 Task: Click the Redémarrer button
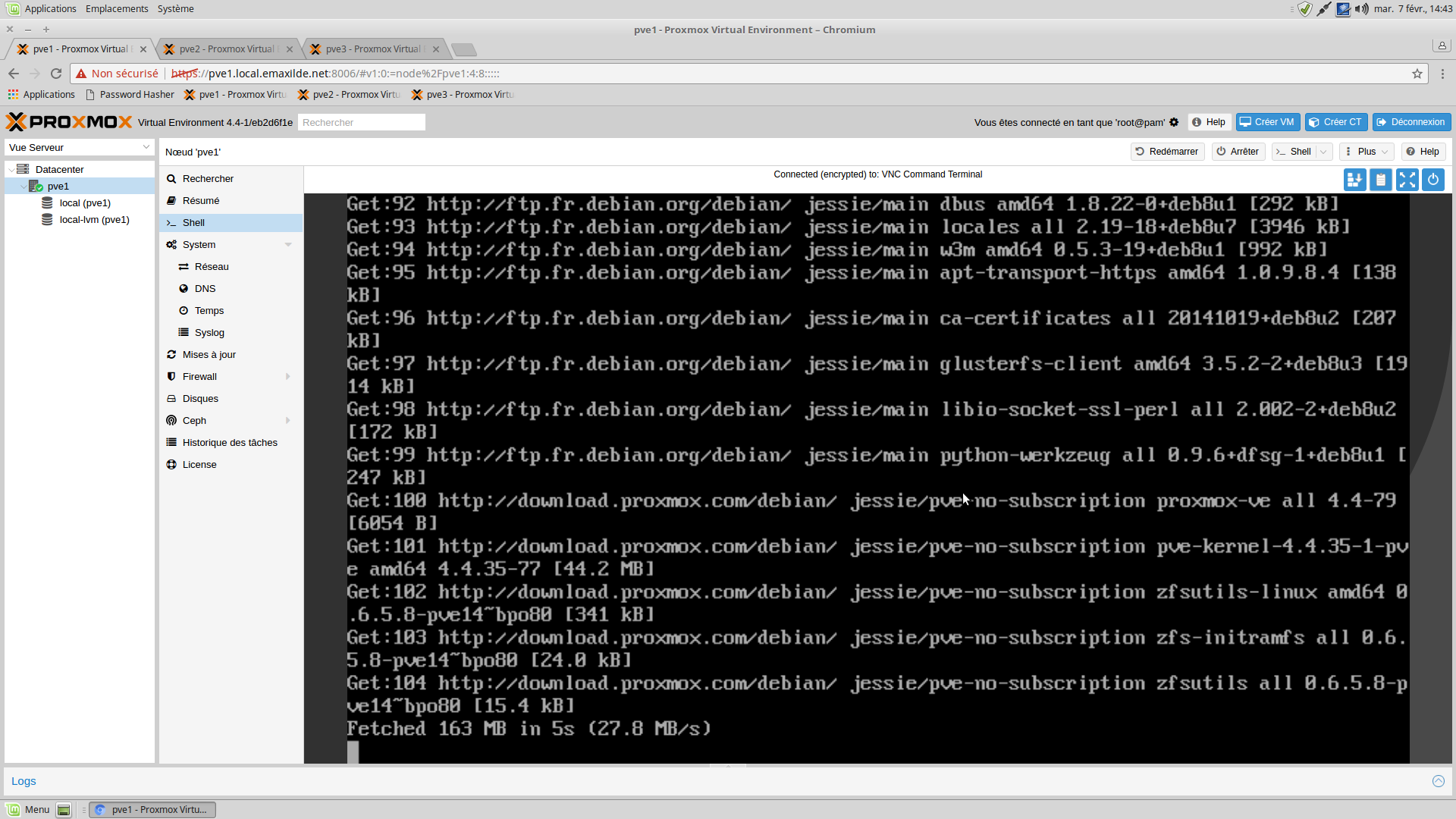click(x=1167, y=152)
